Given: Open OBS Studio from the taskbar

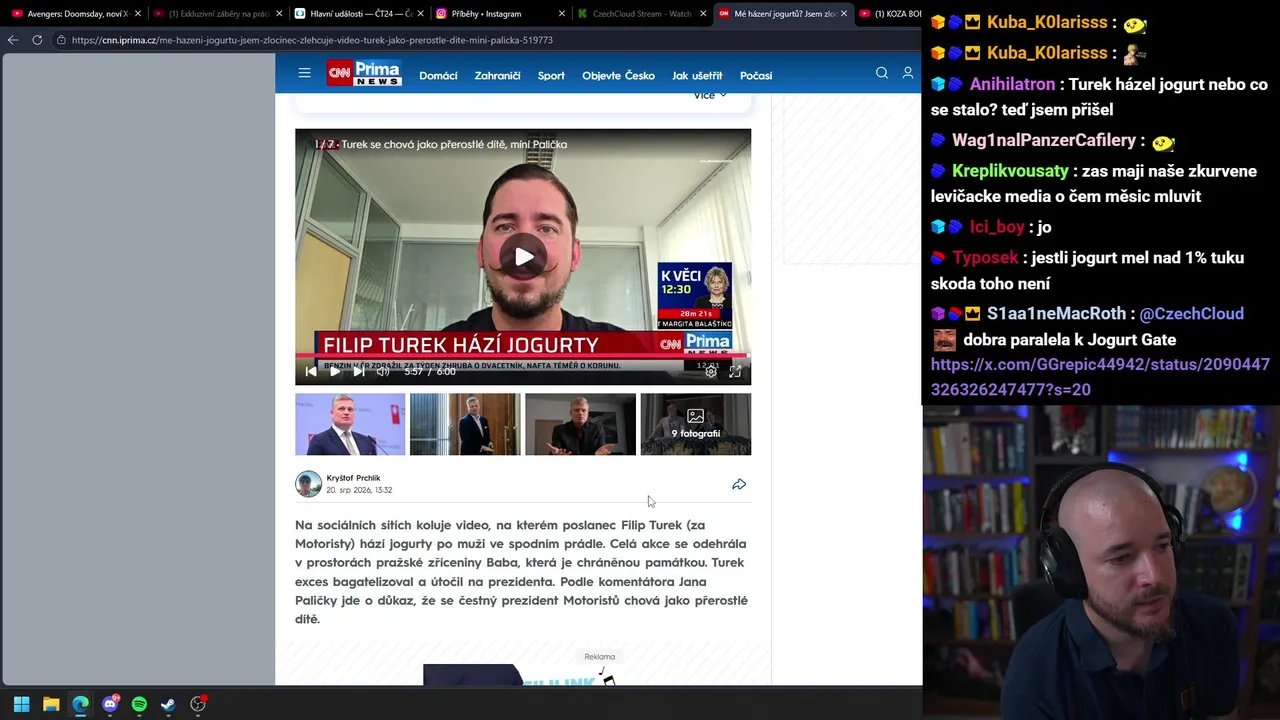Looking at the screenshot, I should point(198,704).
